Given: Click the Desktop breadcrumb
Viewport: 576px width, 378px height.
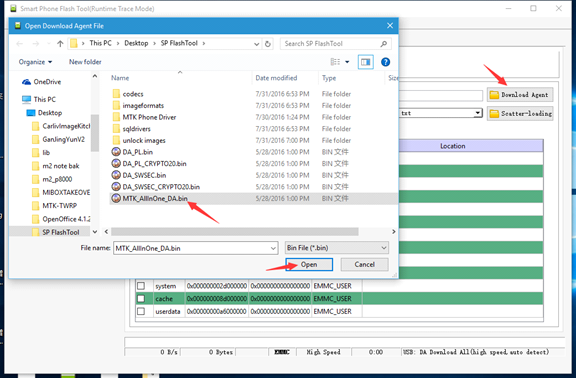Looking at the screenshot, I should (136, 43).
